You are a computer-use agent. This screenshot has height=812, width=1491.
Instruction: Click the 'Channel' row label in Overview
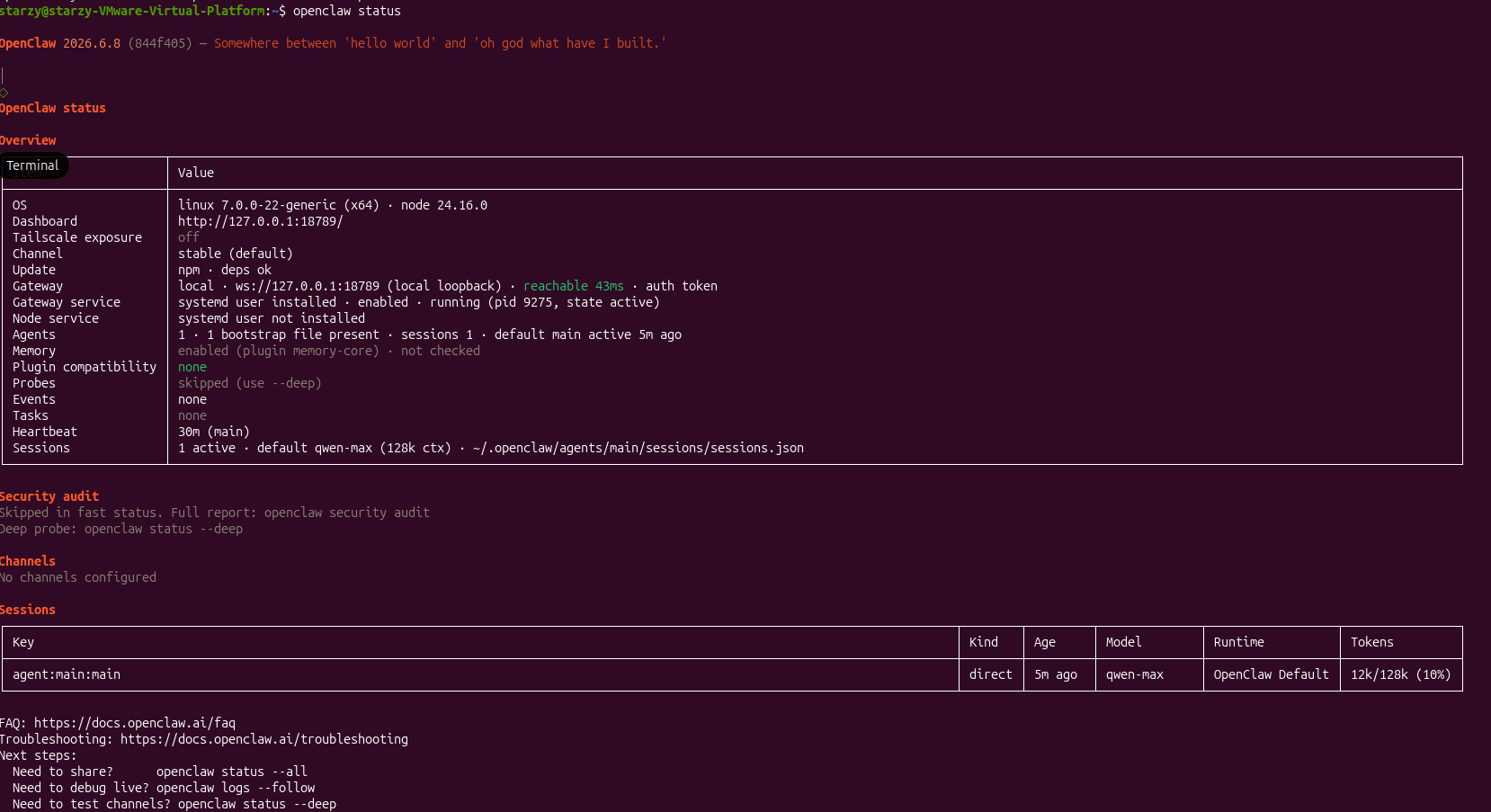point(38,254)
